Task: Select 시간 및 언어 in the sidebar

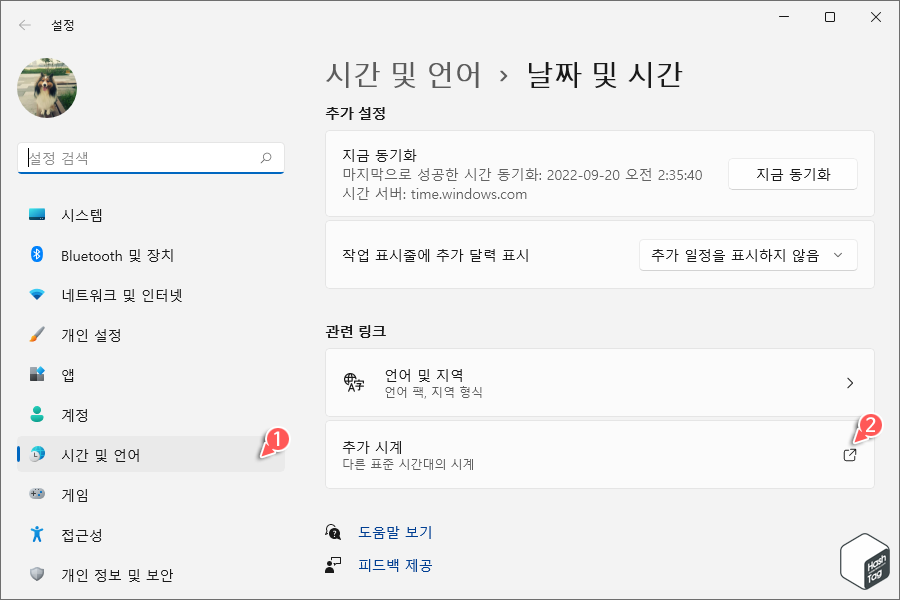Action: tap(100, 454)
